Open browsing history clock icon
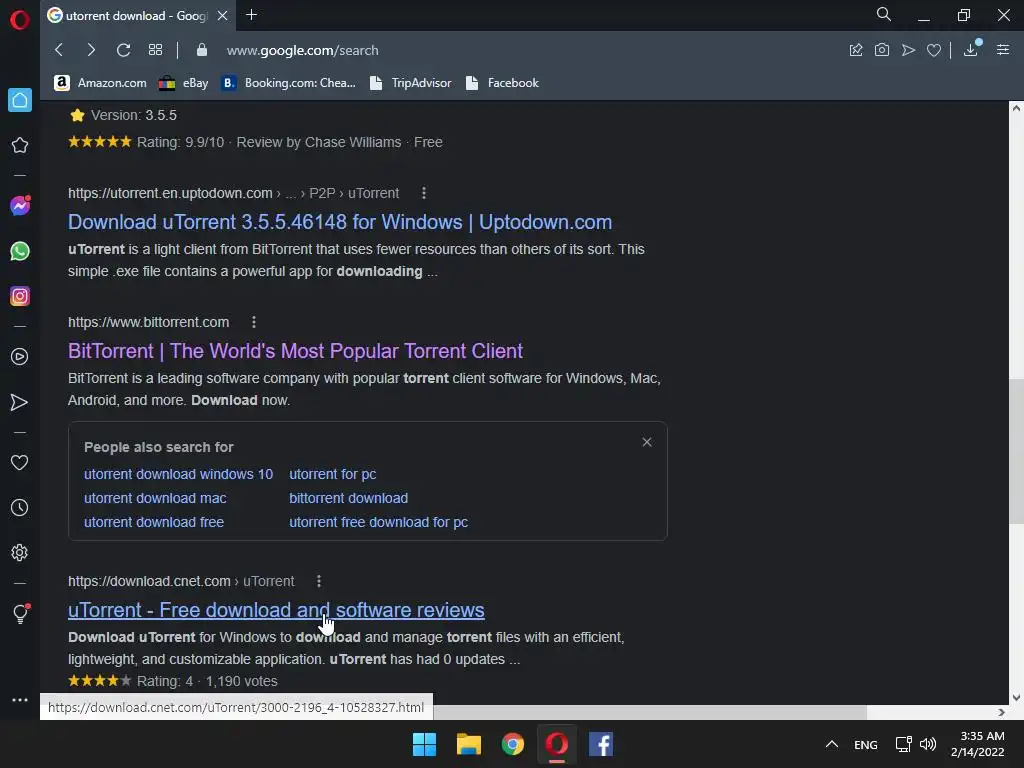1024x768 pixels. (20, 507)
